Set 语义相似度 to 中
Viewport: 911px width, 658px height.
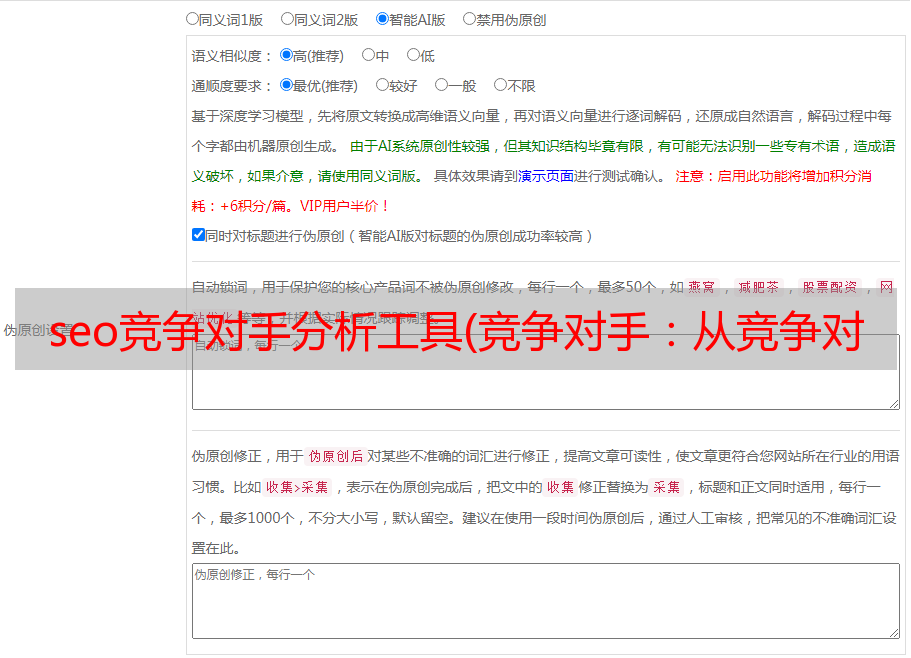(368, 55)
